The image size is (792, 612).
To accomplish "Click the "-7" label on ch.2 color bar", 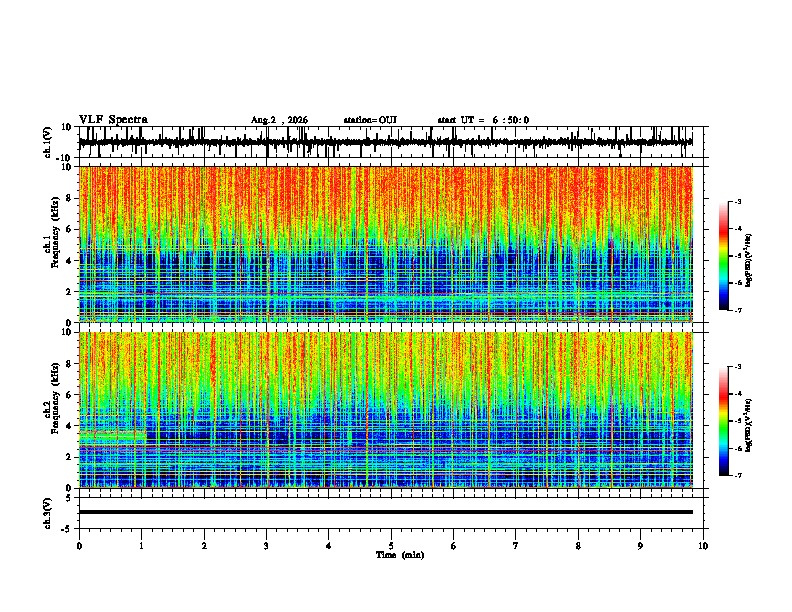I will click(x=738, y=475).
